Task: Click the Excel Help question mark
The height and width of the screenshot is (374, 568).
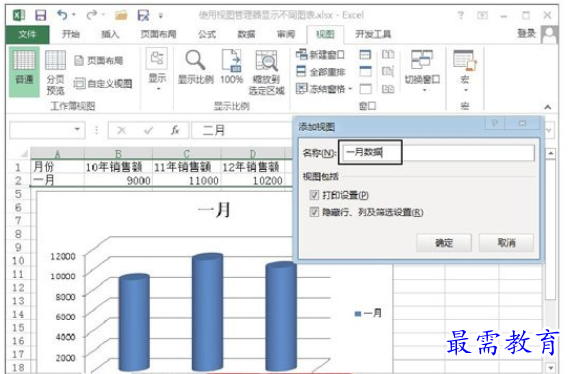Action: (x=460, y=15)
